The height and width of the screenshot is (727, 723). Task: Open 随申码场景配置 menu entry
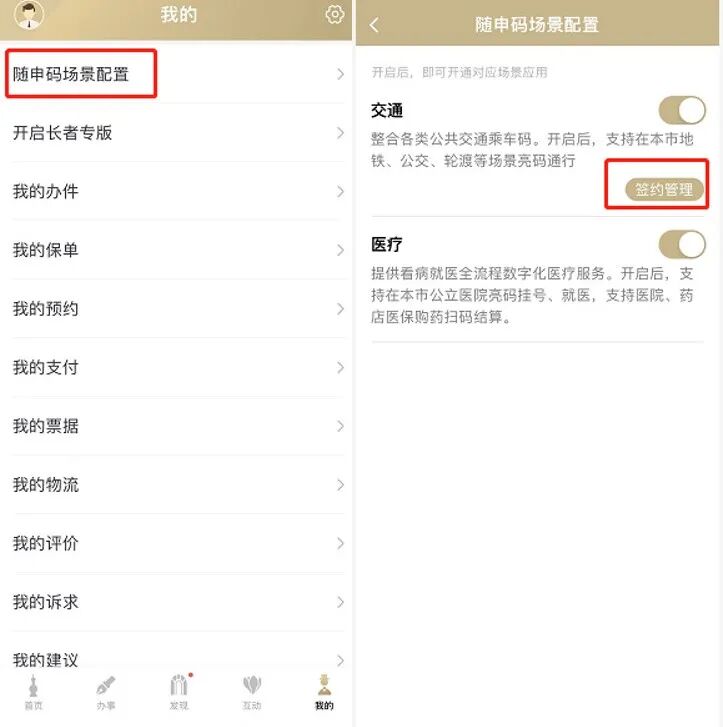point(176,74)
